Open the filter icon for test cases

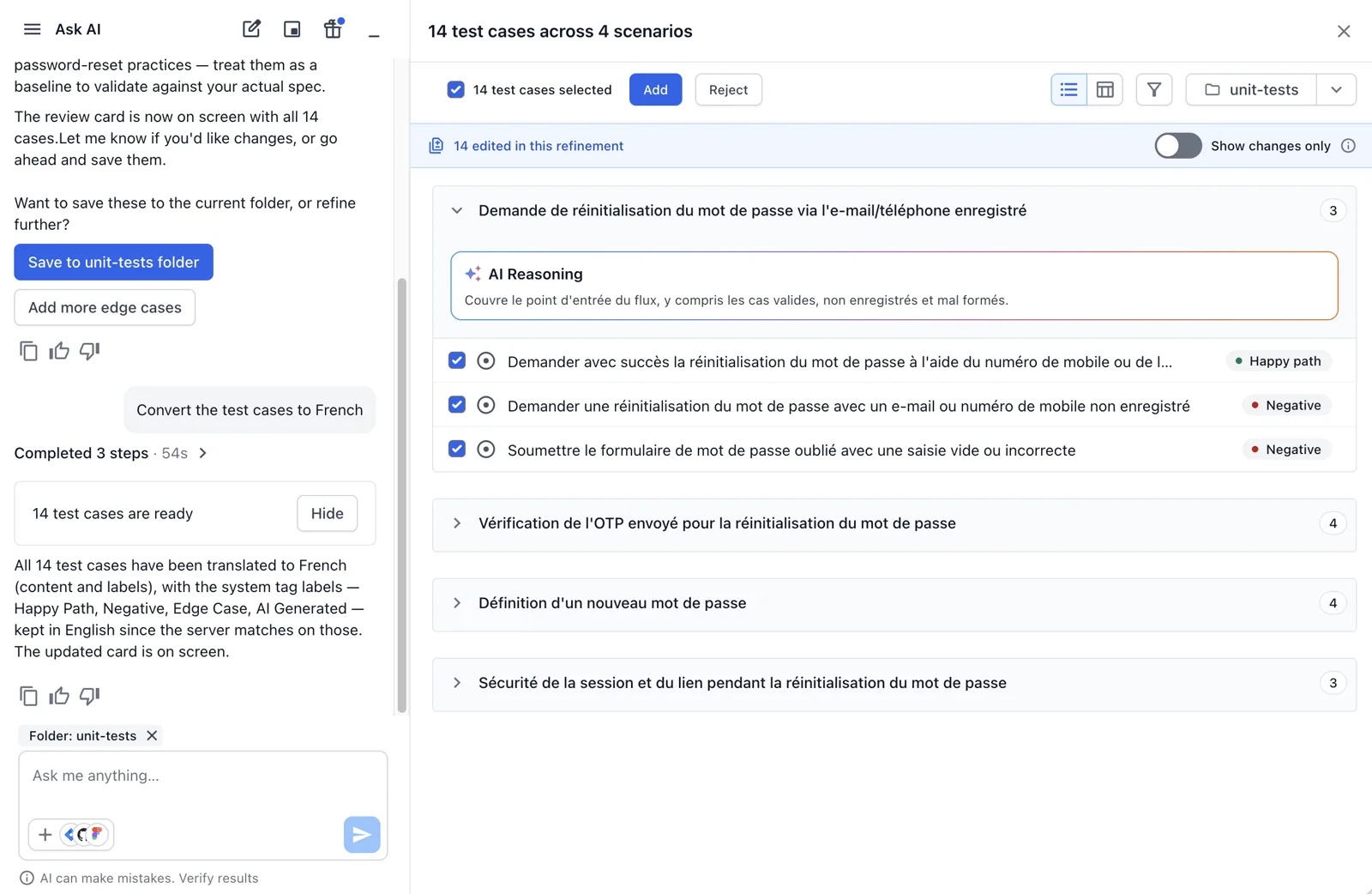[1154, 89]
